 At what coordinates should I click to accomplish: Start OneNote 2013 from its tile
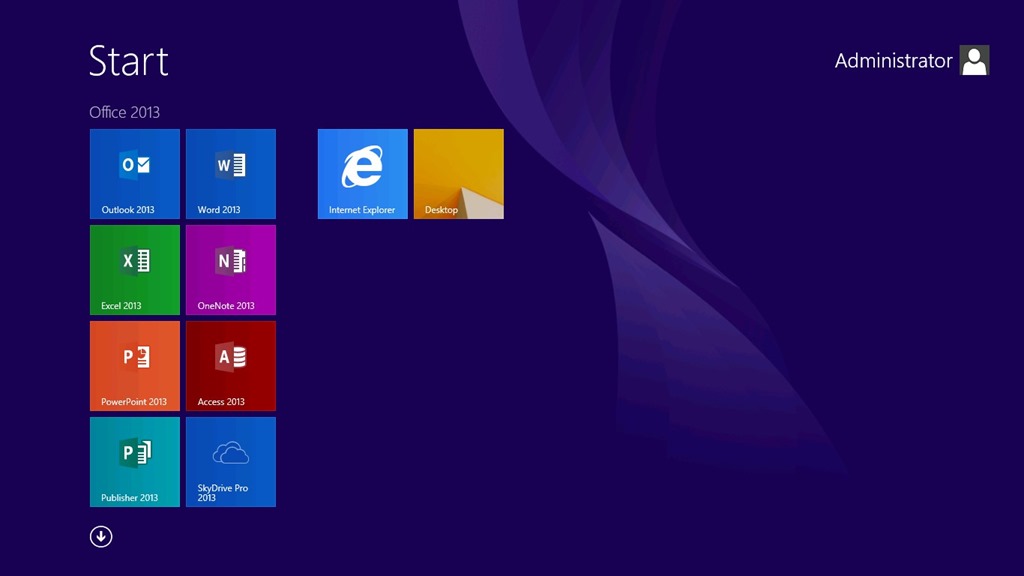(231, 270)
